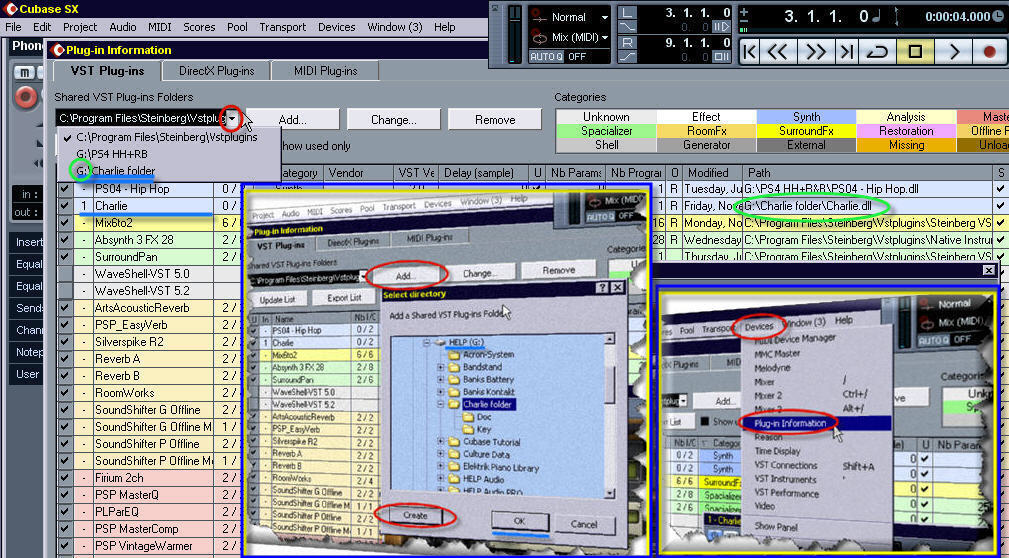Open the File menu
Screen dimensions: 1009x558
point(13,27)
